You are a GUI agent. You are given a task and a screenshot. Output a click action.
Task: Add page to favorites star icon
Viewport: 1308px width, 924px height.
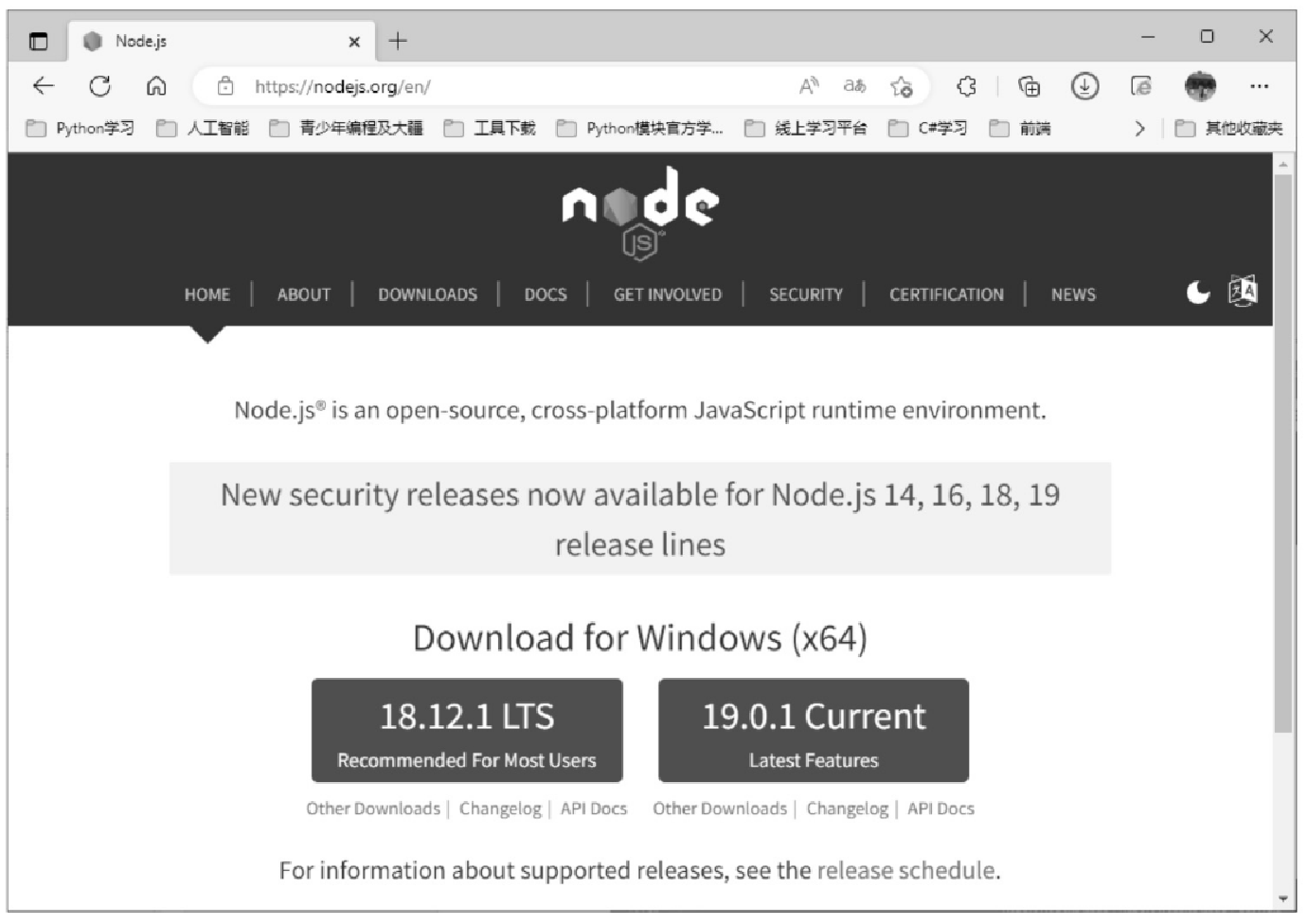pos(901,86)
